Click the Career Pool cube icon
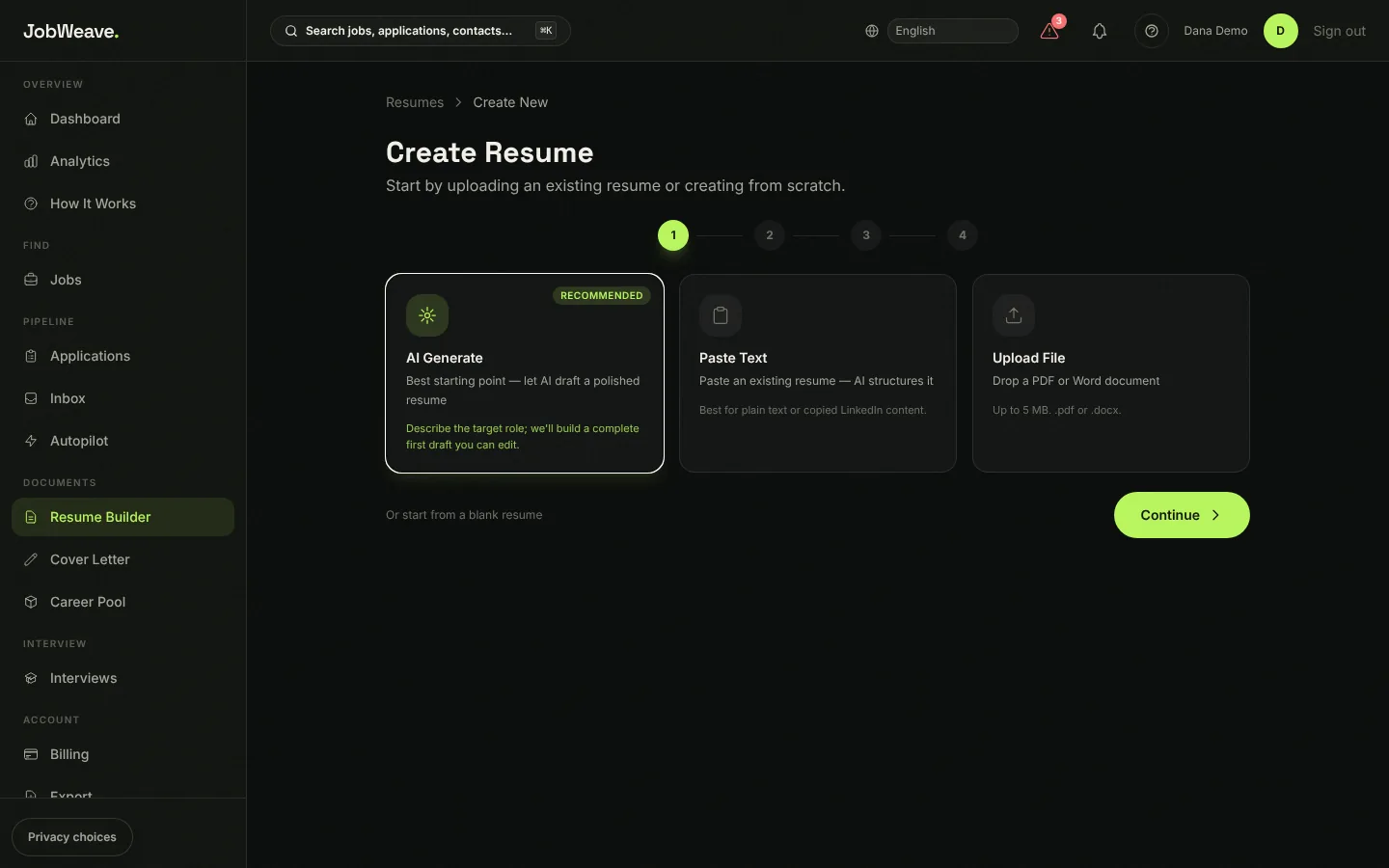Image resolution: width=1389 pixels, height=868 pixels. click(31, 602)
